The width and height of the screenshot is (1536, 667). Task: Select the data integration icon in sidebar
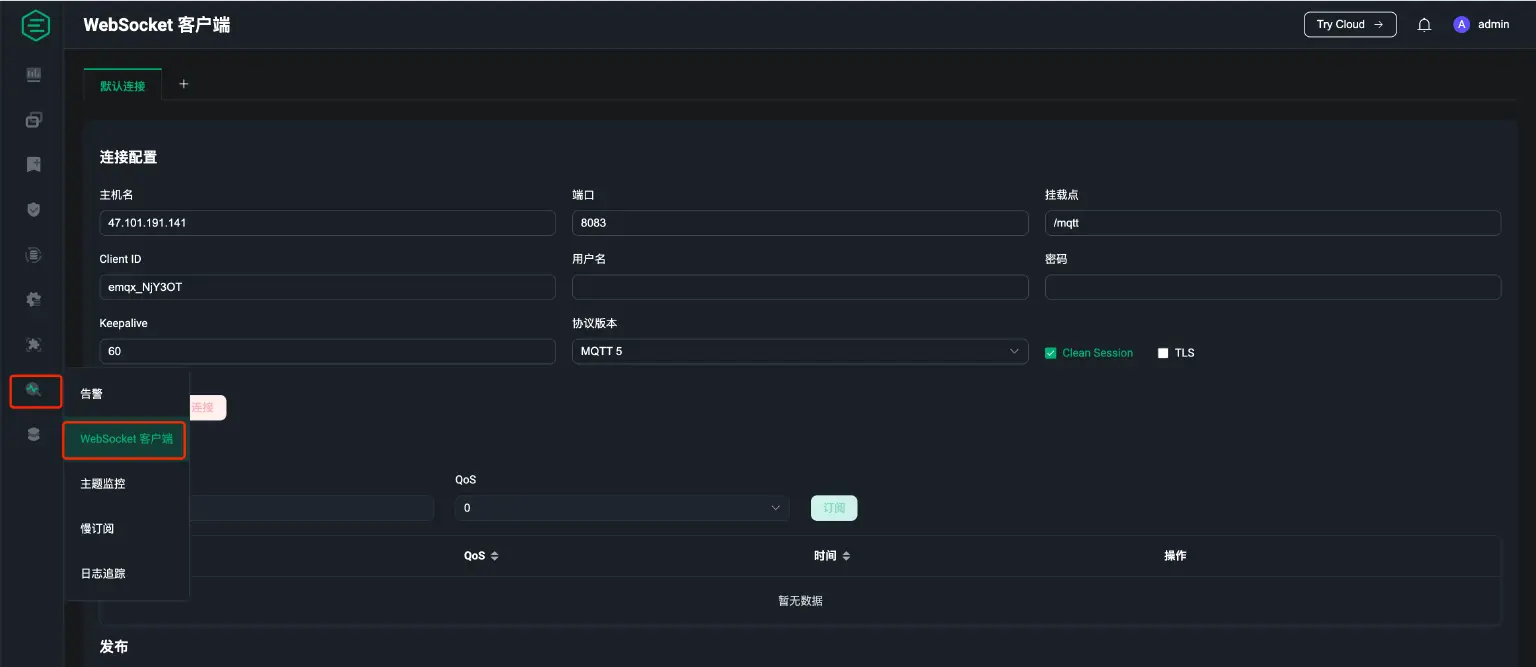(33, 255)
